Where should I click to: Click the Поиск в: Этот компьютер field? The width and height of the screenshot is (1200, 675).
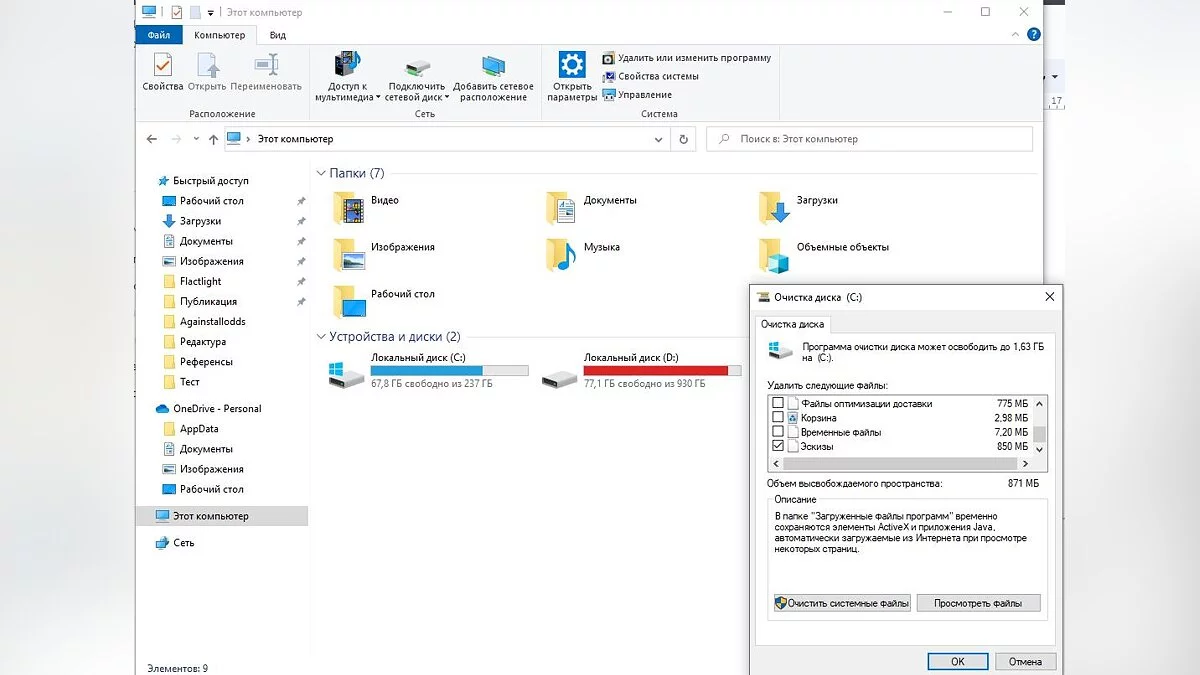tap(870, 140)
